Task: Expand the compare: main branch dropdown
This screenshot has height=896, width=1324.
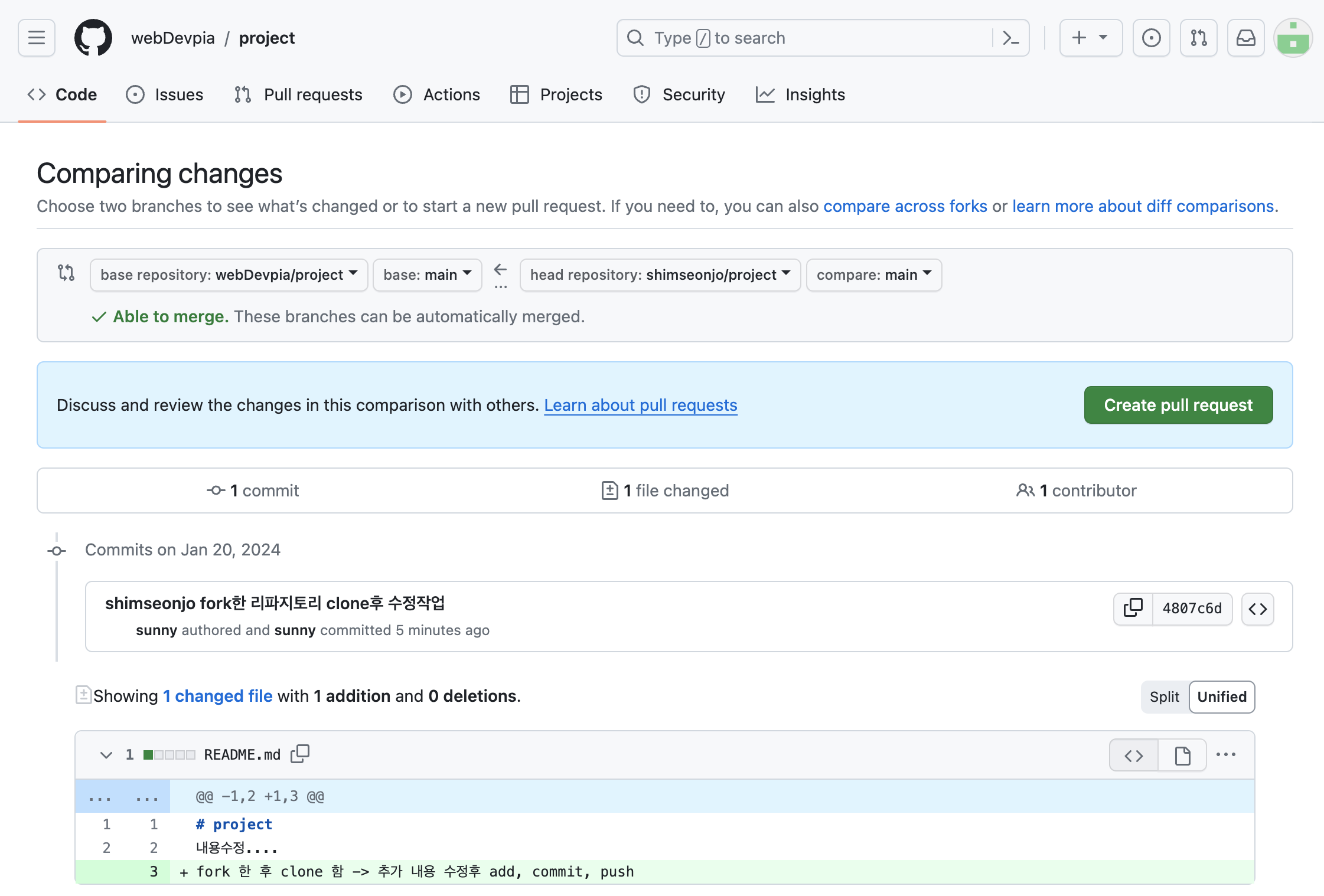Action: [x=873, y=274]
